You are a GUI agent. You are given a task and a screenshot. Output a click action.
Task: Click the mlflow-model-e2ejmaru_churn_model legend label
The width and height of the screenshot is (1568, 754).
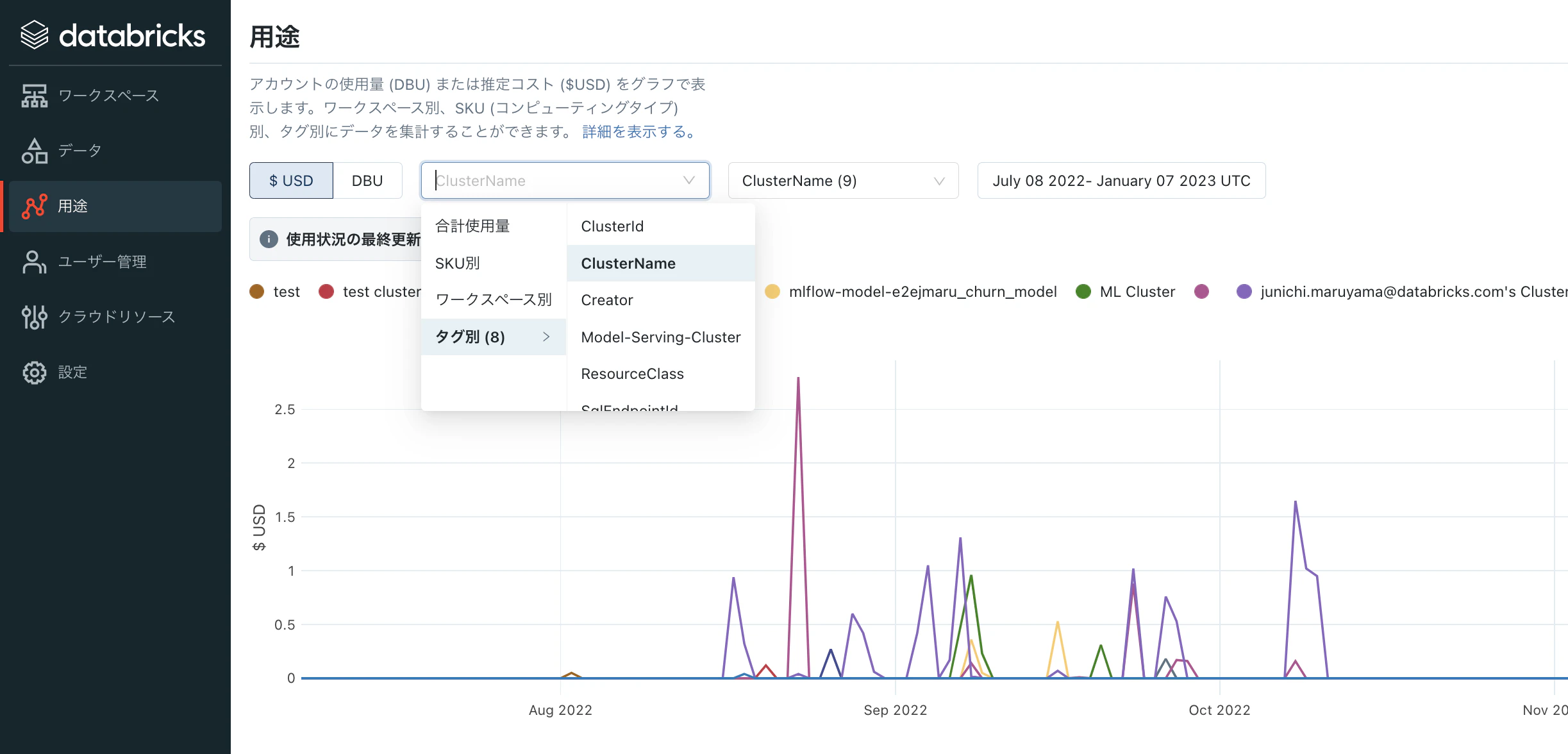pyautogui.click(x=923, y=292)
